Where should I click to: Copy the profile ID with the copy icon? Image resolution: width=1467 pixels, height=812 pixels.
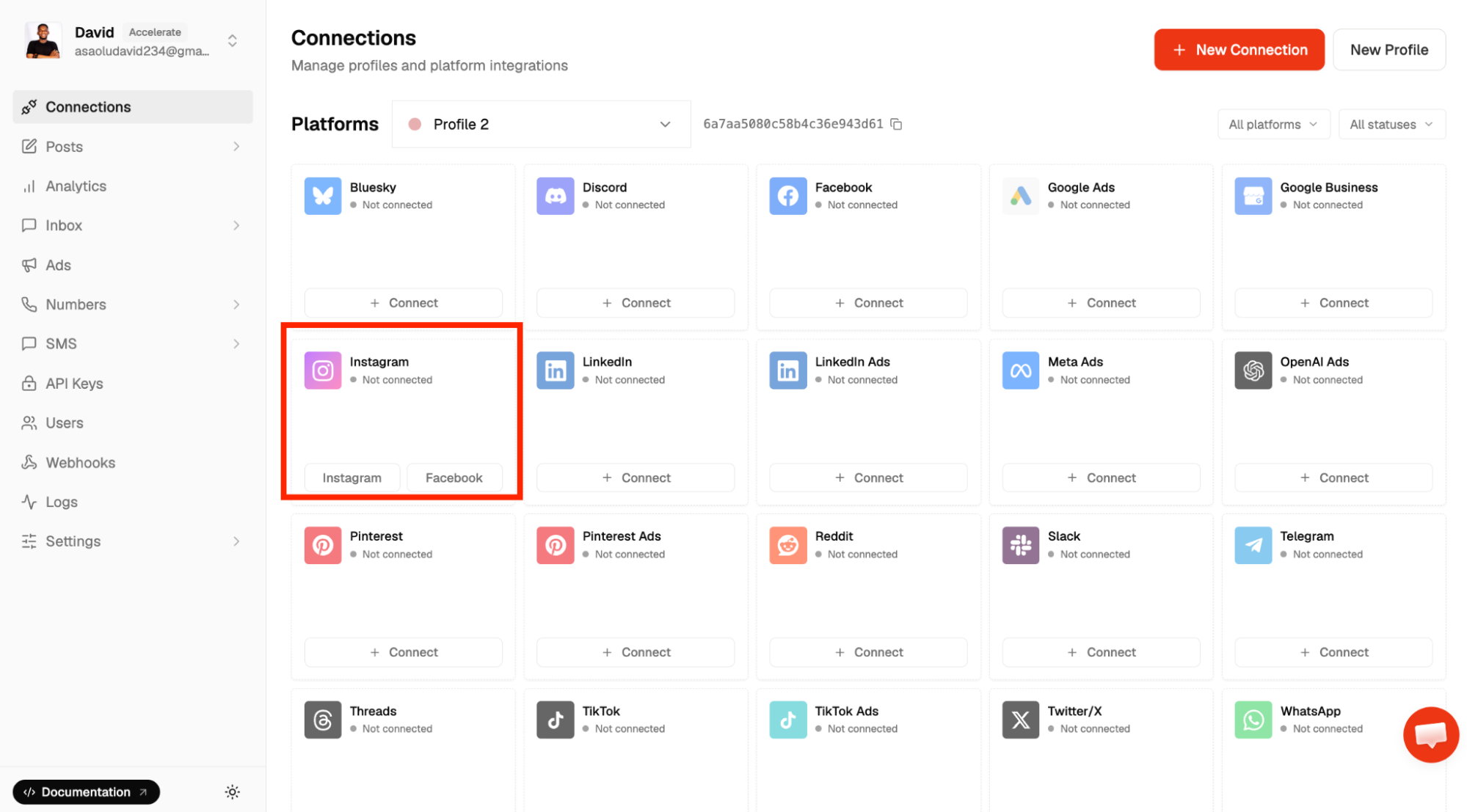pyautogui.click(x=896, y=124)
